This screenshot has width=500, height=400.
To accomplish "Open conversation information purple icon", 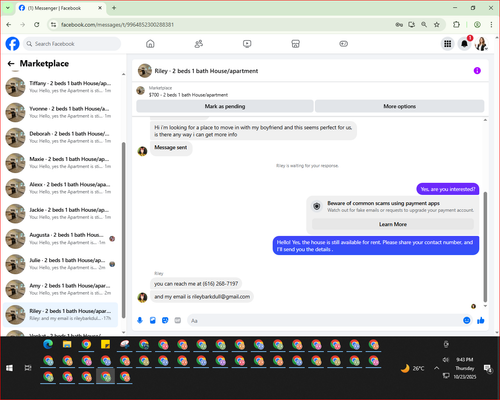I will (477, 71).
